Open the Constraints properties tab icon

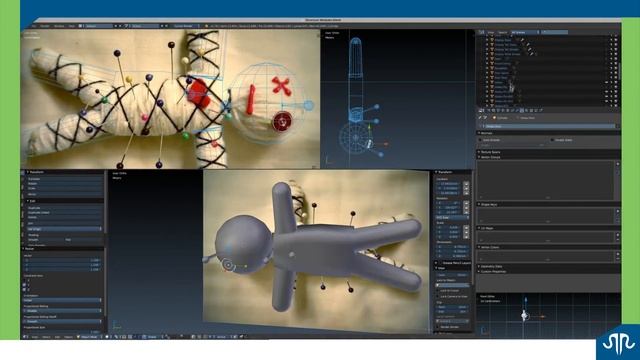coord(512,110)
